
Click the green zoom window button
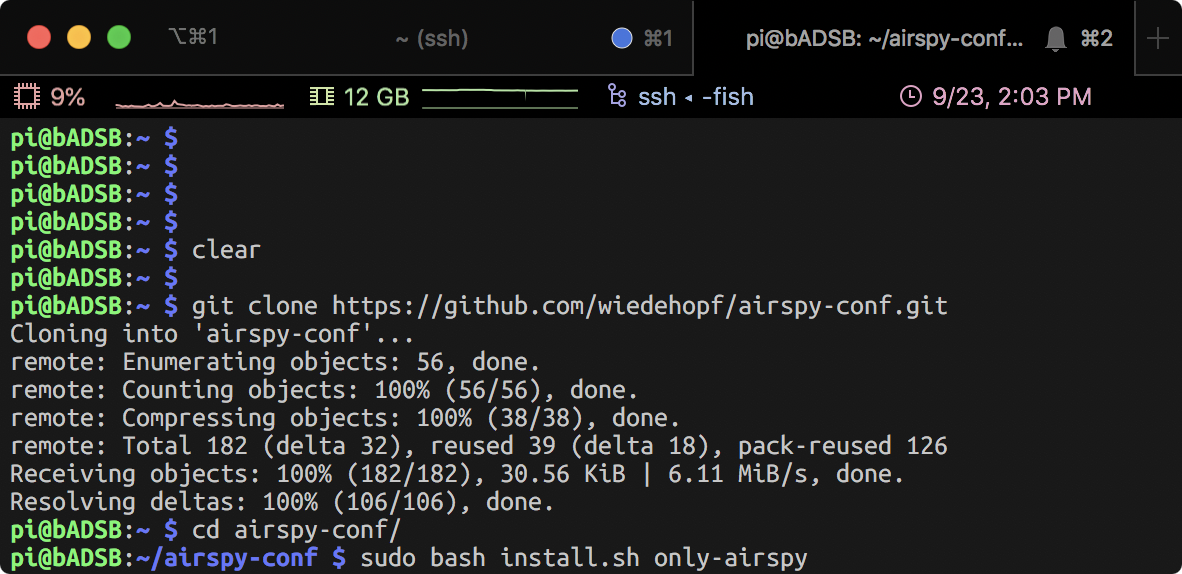pyautogui.click(x=119, y=37)
